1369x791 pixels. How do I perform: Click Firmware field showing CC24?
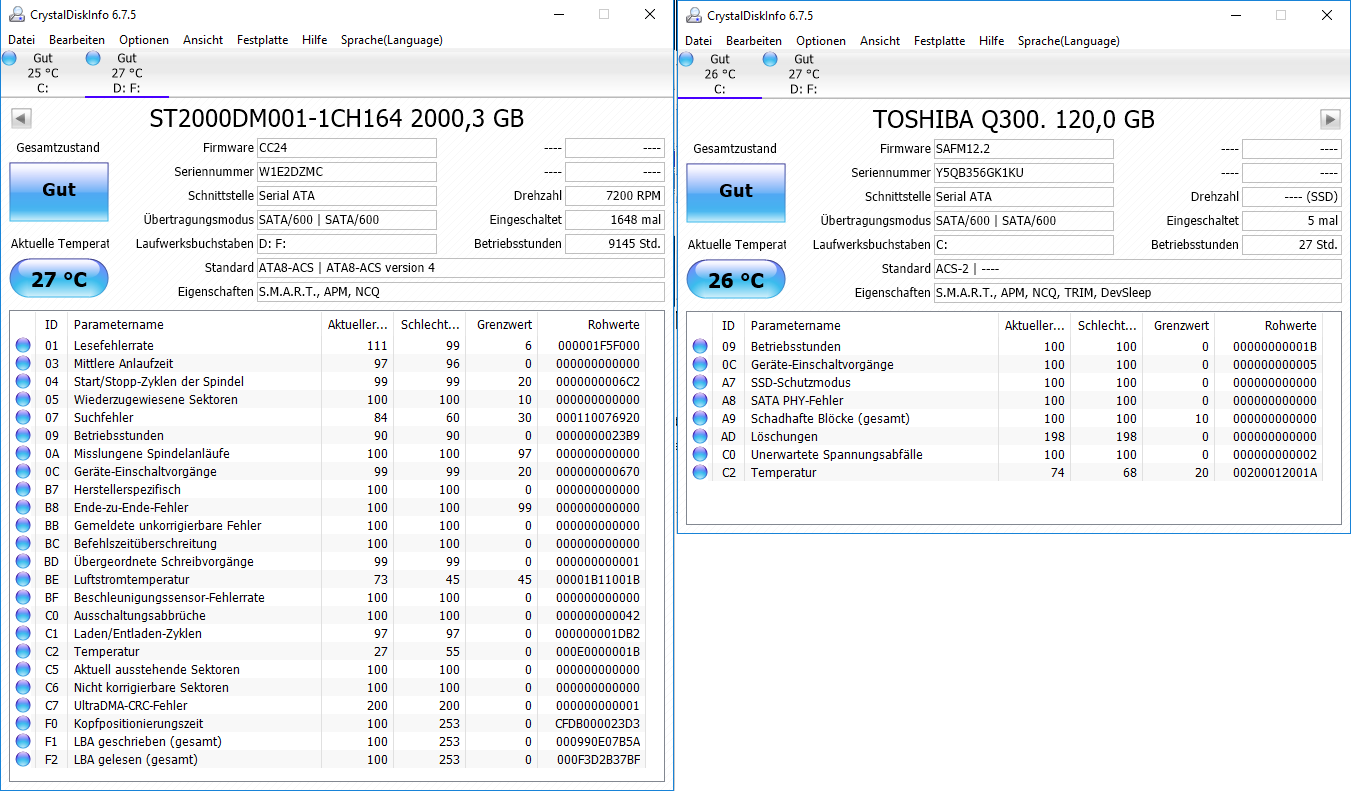pyautogui.click(x=346, y=148)
